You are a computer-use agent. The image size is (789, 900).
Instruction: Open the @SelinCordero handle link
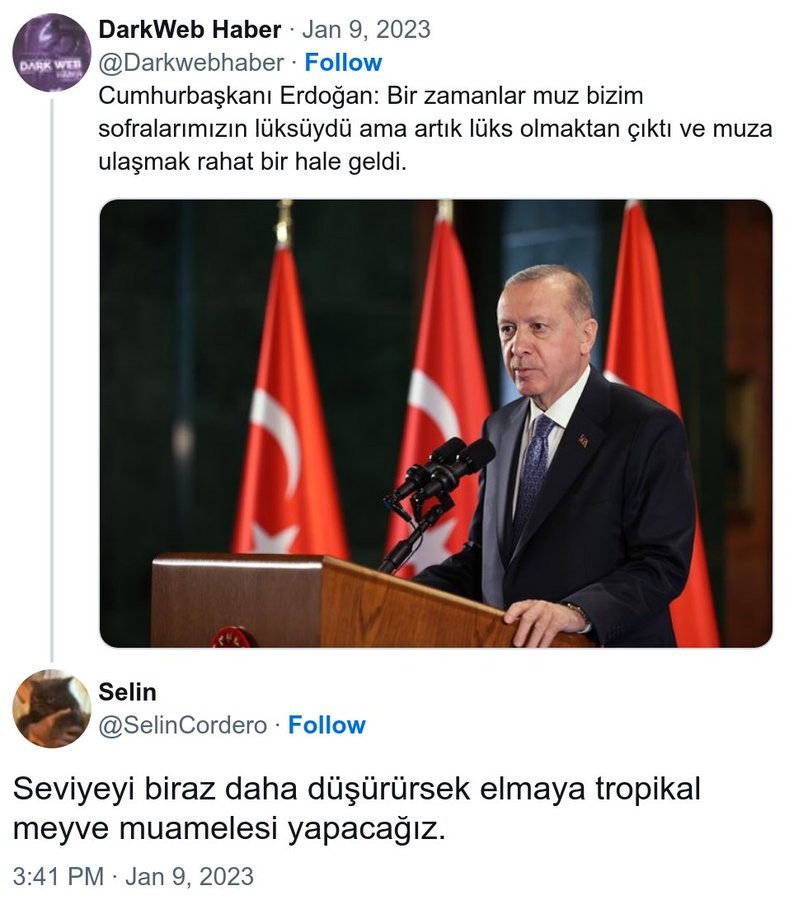click(x=183, y=725)
